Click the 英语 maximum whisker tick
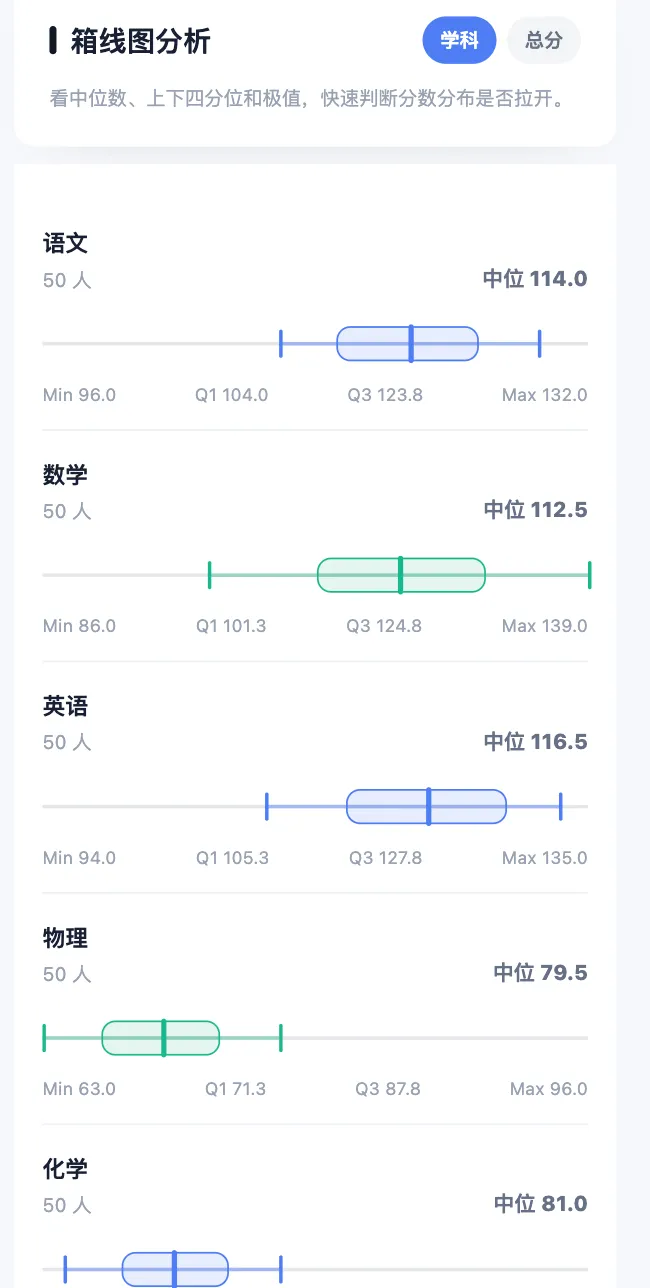The width and height of the screenshot is (650, 1288). coord(560,806)
